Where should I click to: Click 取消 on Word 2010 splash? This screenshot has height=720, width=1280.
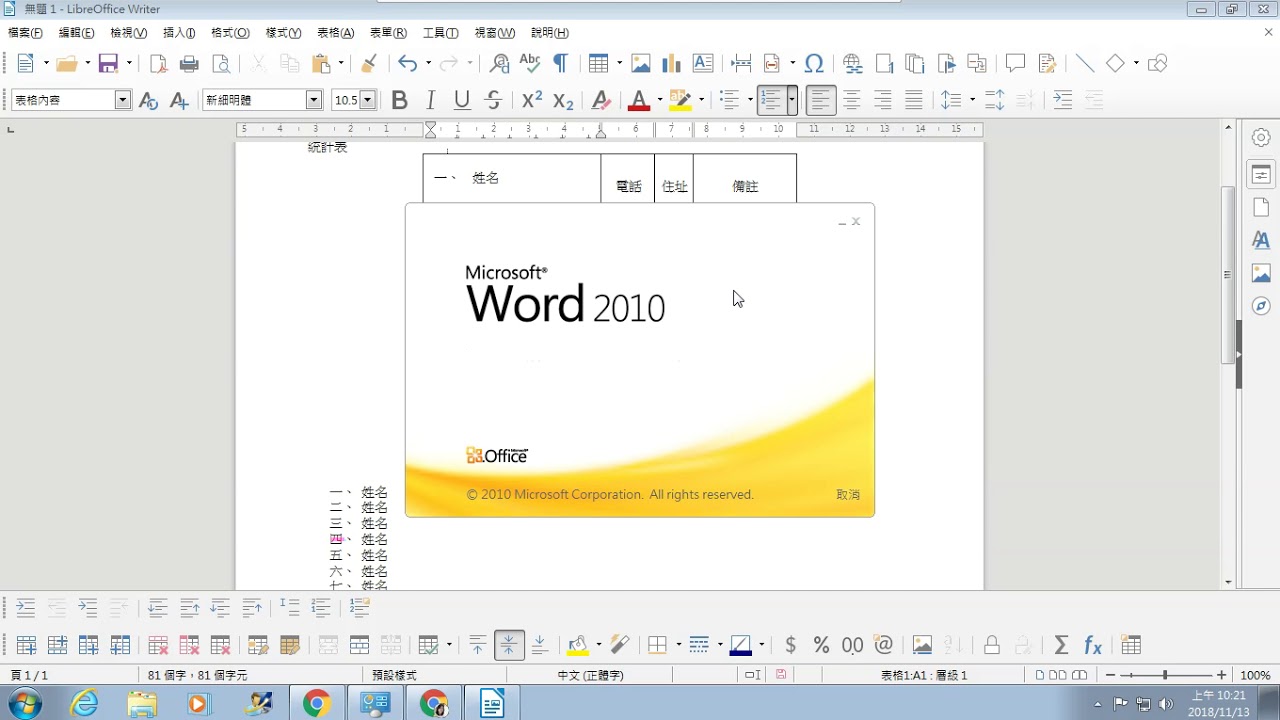tap(848, 495)
